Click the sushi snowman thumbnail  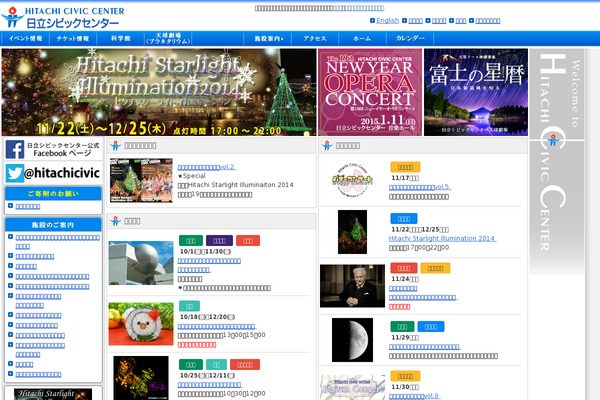141,324
